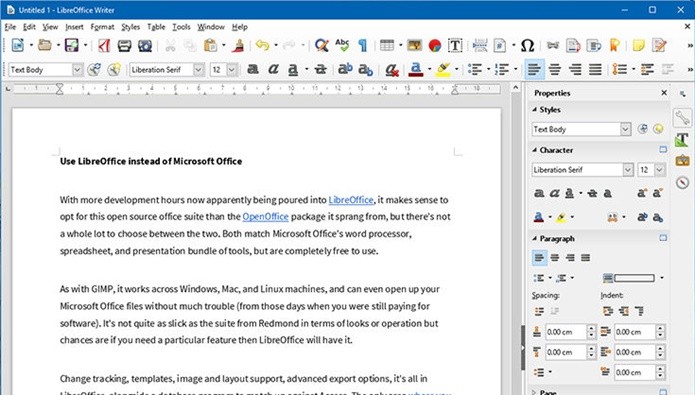Toggle Strikethrough in formatting toolbar
The image size is (695, 395).
[x=320, y=69]
